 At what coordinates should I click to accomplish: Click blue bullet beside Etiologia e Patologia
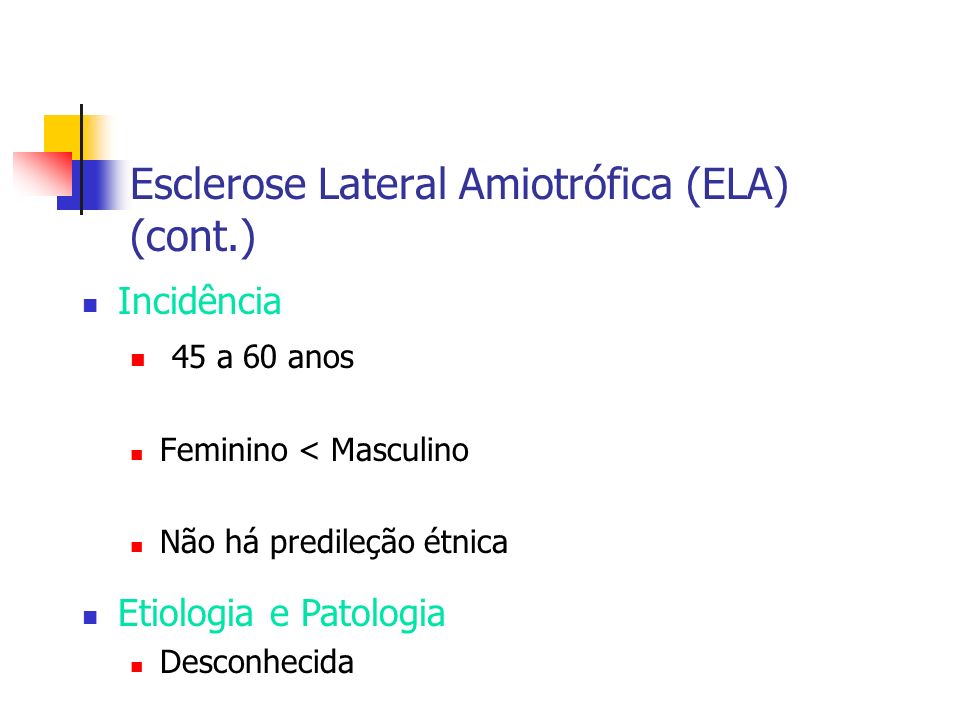pos(90,617)
